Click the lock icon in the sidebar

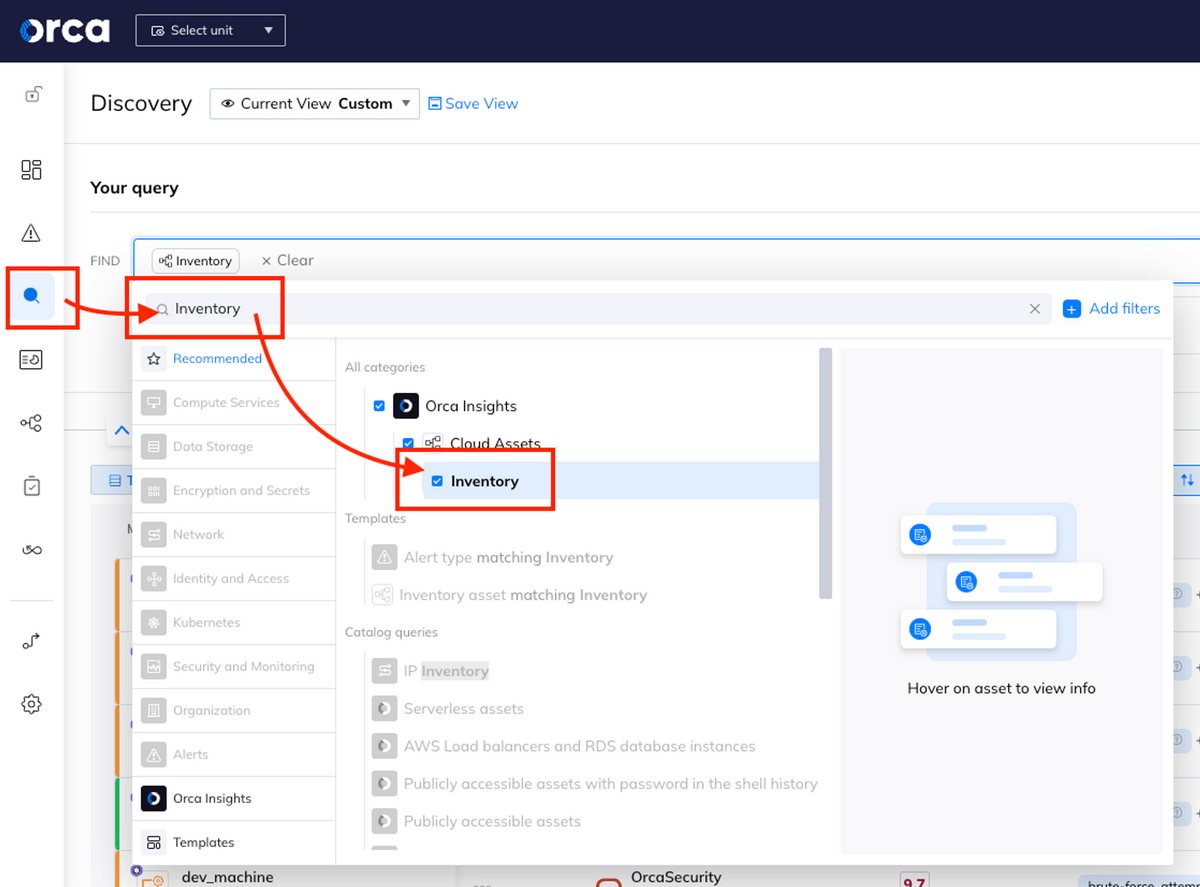[x=33, y=95]
